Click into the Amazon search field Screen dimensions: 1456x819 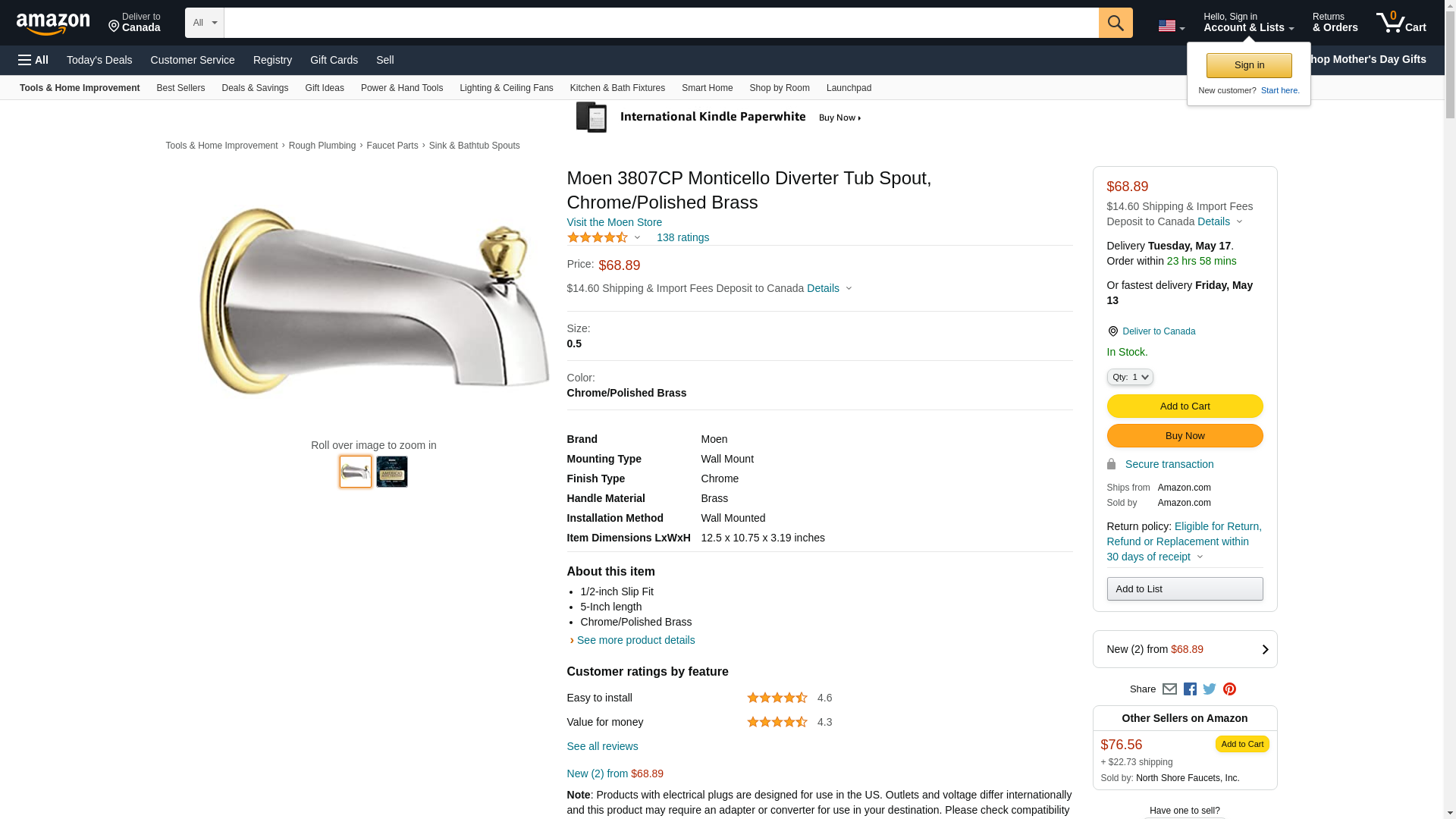click(x=661, y=23)
